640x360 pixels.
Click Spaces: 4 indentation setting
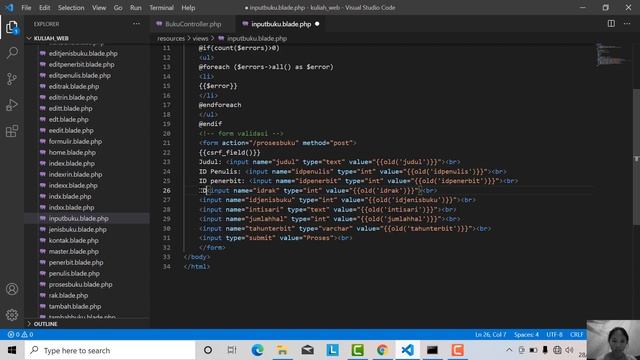click(x=526, y=334)
